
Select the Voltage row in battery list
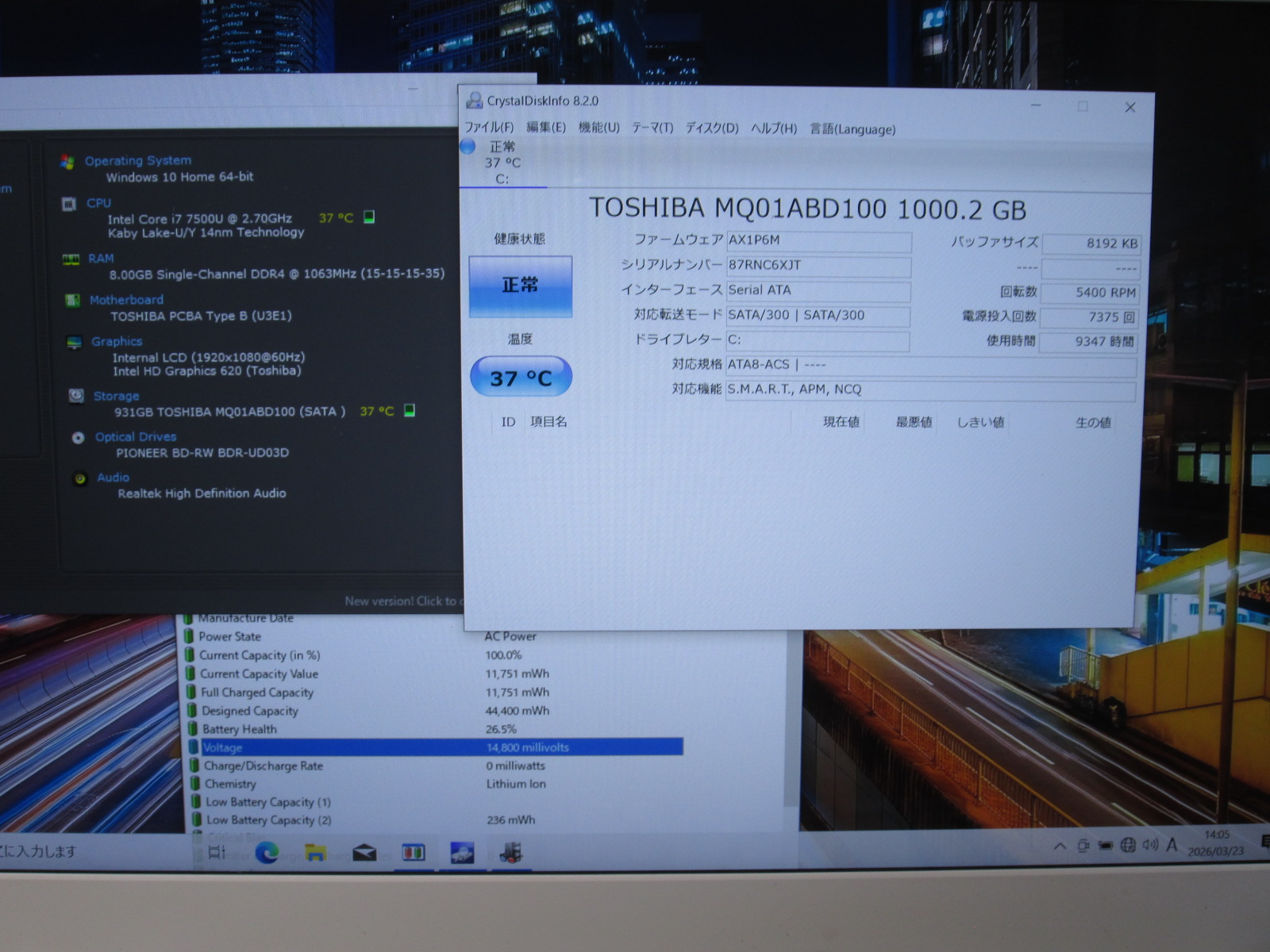[435, 747]
